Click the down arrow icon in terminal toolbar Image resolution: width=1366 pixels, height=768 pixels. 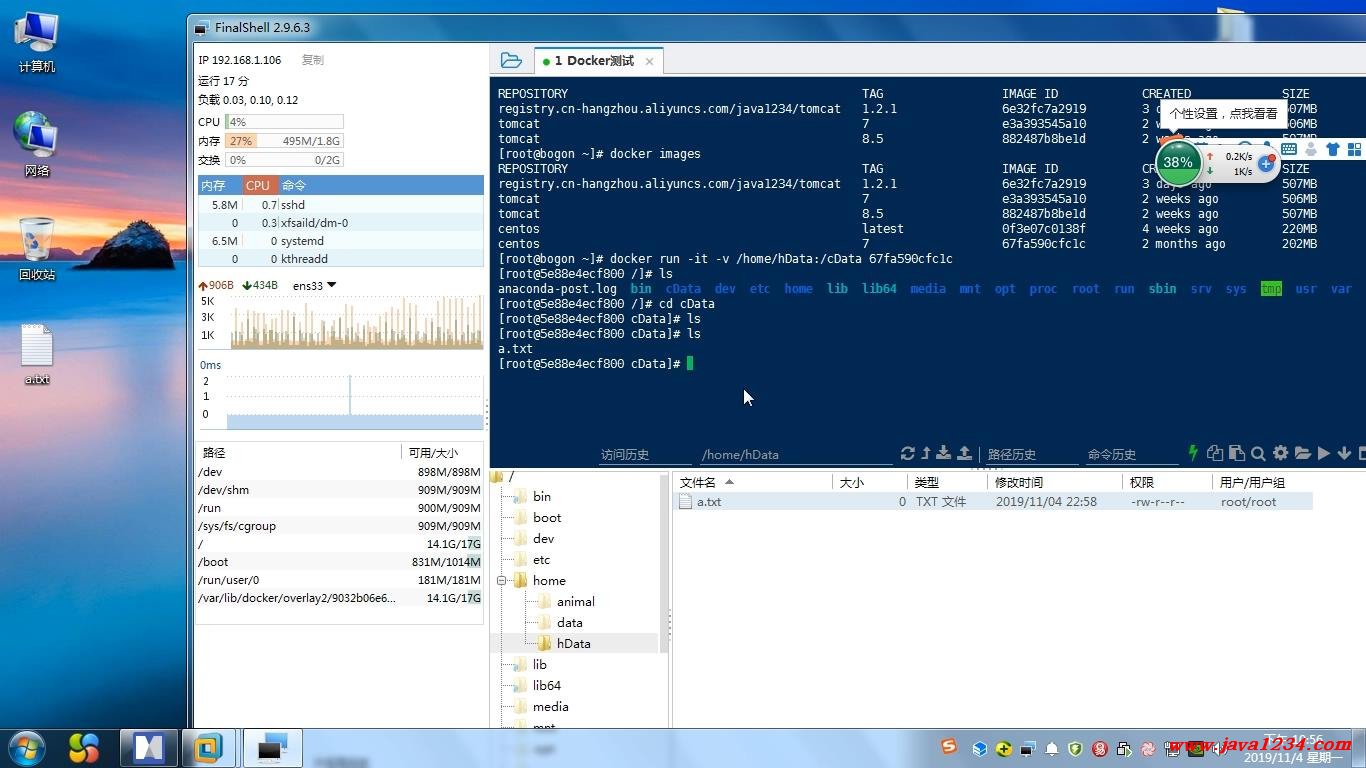point(1344,453)
